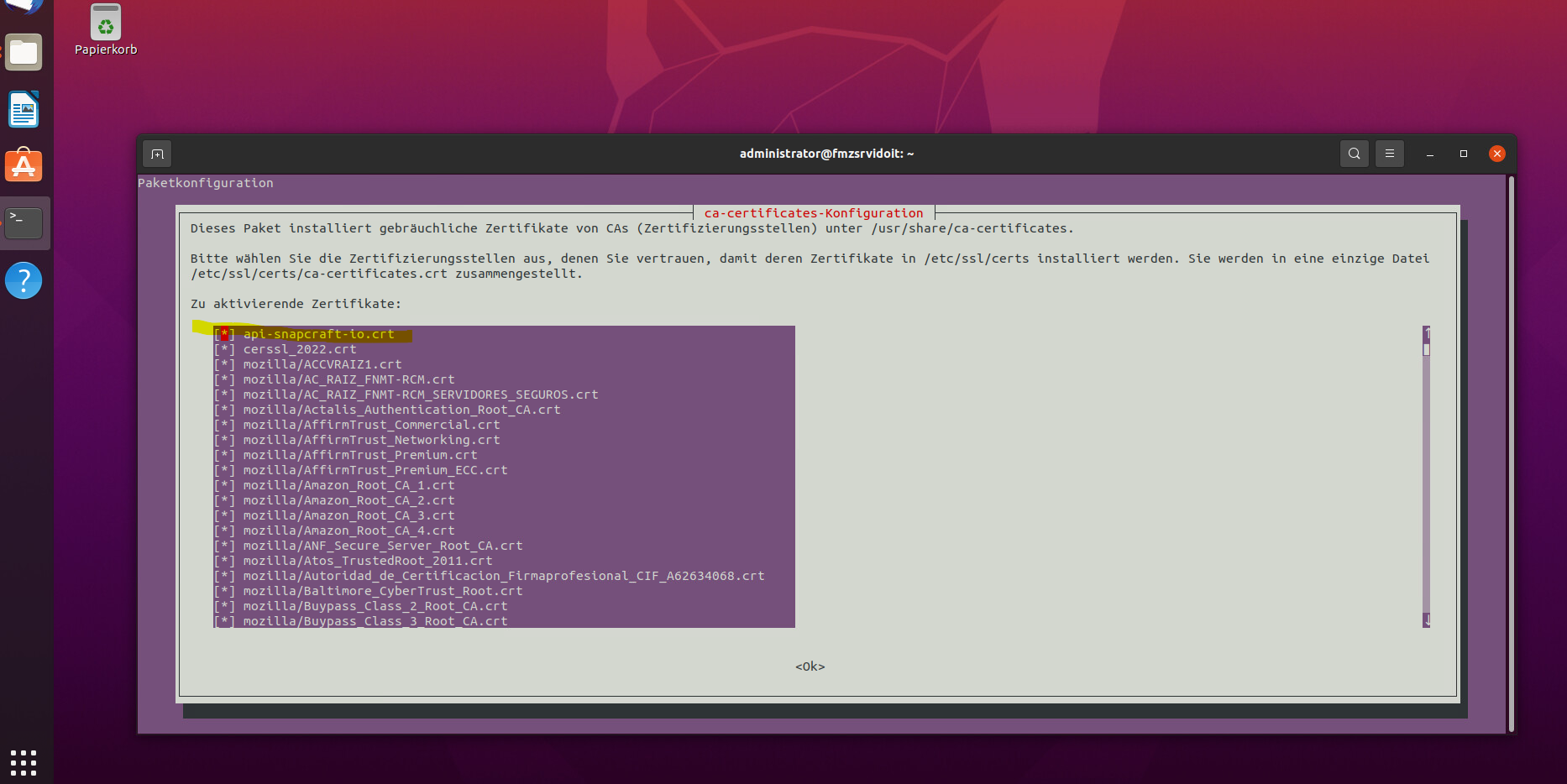
Task: Select mozilla/Baltimore_CyberTrust_Root.crt entry
Action: click(382, 591)
